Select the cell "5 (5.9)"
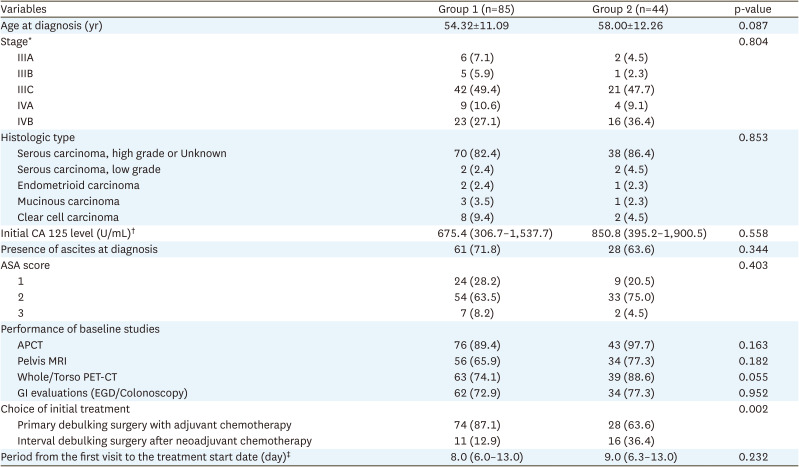 pyautogui.click(x=477, y=73)
